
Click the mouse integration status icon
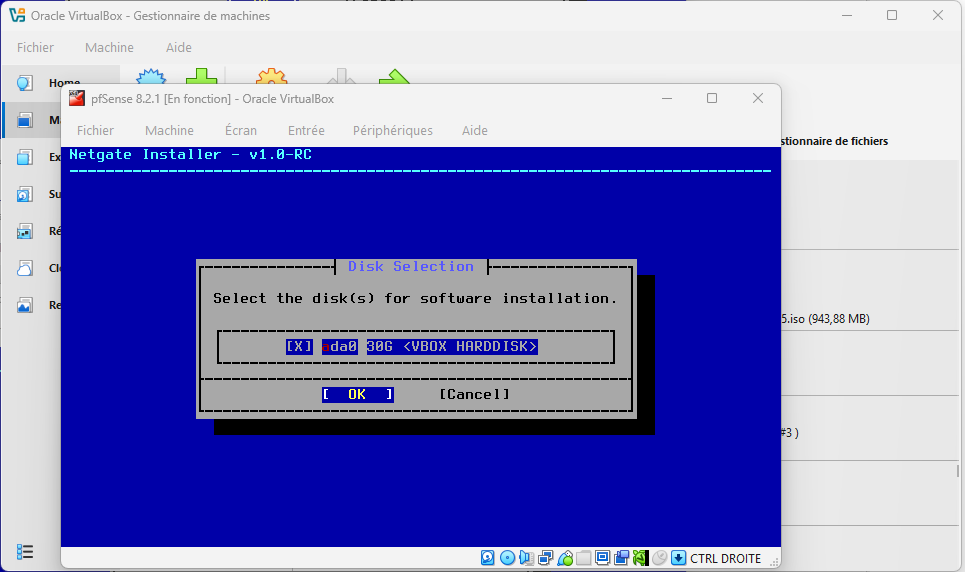click(x=659, y=558)
